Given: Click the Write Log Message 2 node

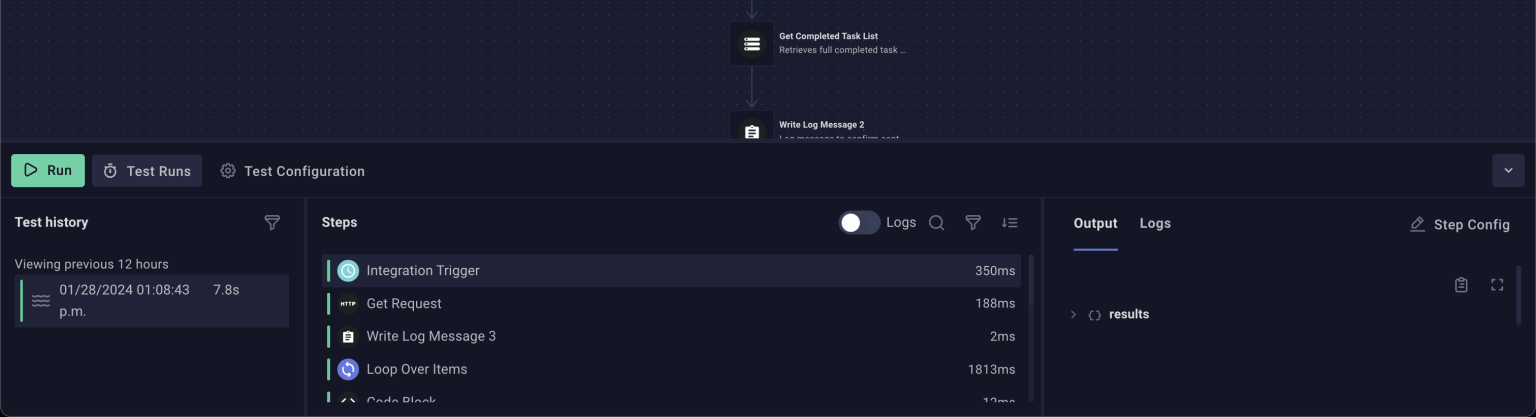Looking at the screenshot, I should point(751,127).
